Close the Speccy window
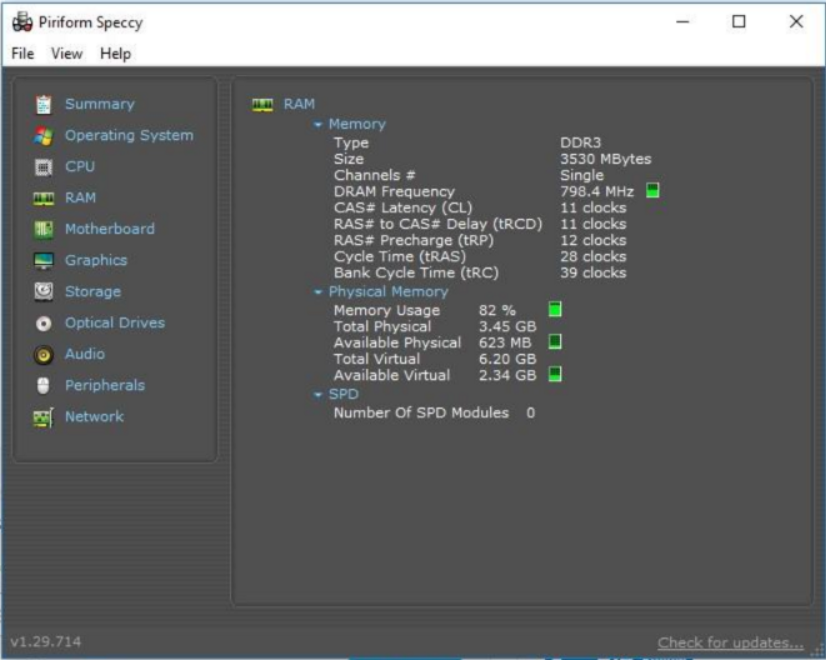 click(x=796, y=22)
